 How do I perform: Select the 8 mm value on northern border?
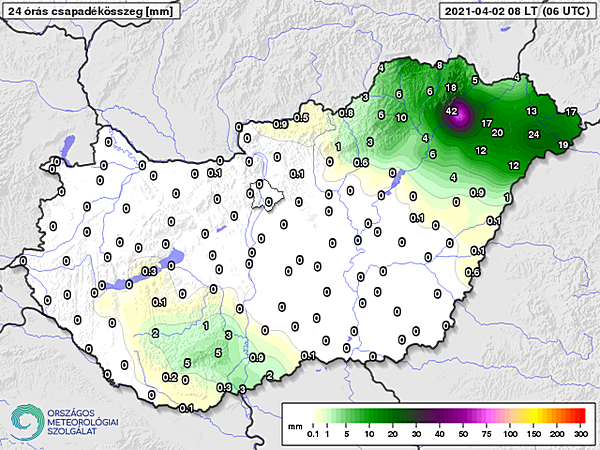click(x=439, y=66)
